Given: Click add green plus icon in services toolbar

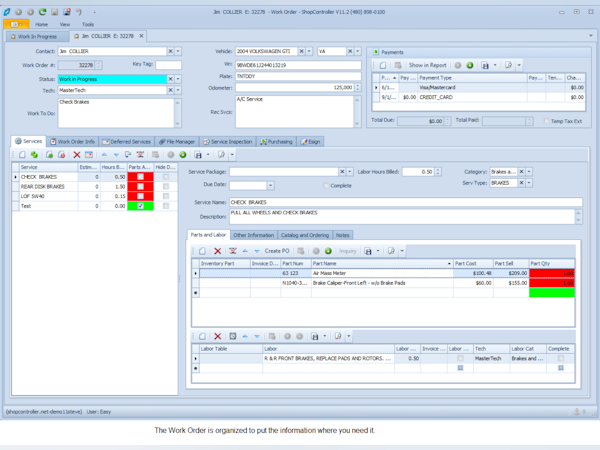Looking at the screenshot, I should pyautogui.click(x=34, y=155).
